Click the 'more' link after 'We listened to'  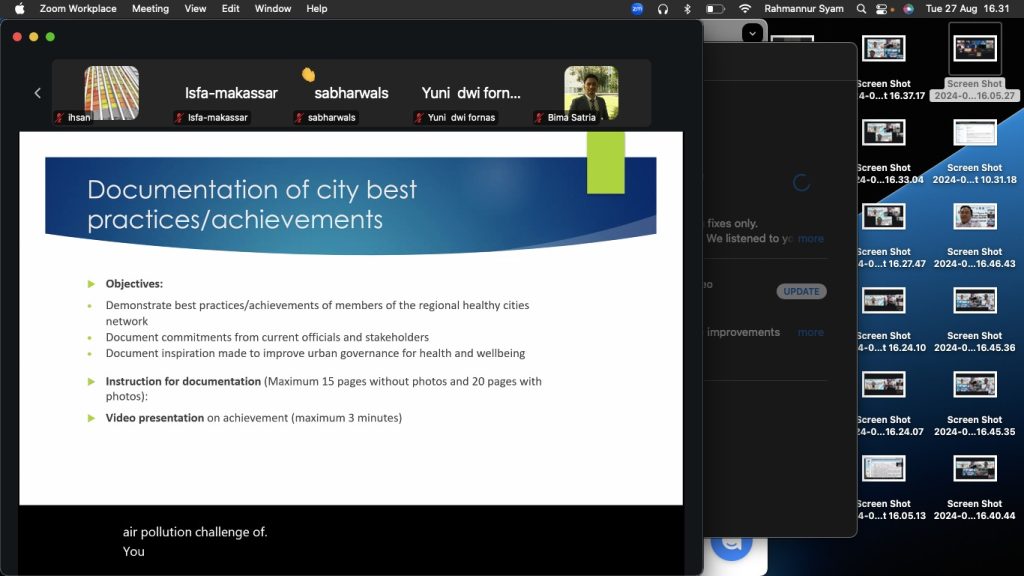(810, 238)
